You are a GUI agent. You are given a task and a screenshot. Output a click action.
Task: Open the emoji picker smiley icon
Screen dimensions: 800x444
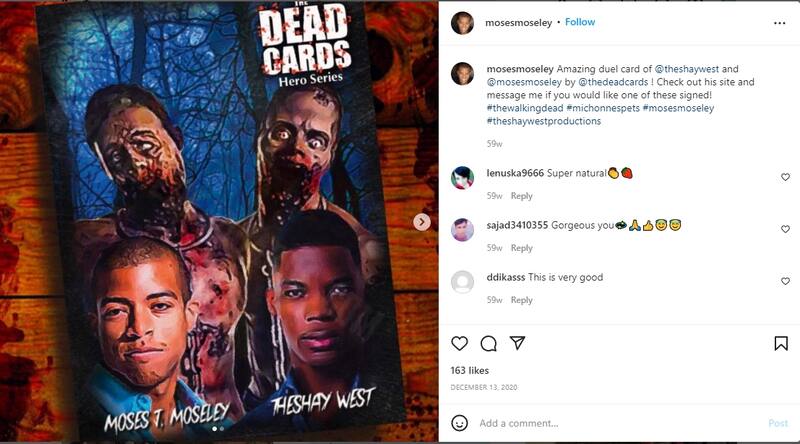(459, 423)
